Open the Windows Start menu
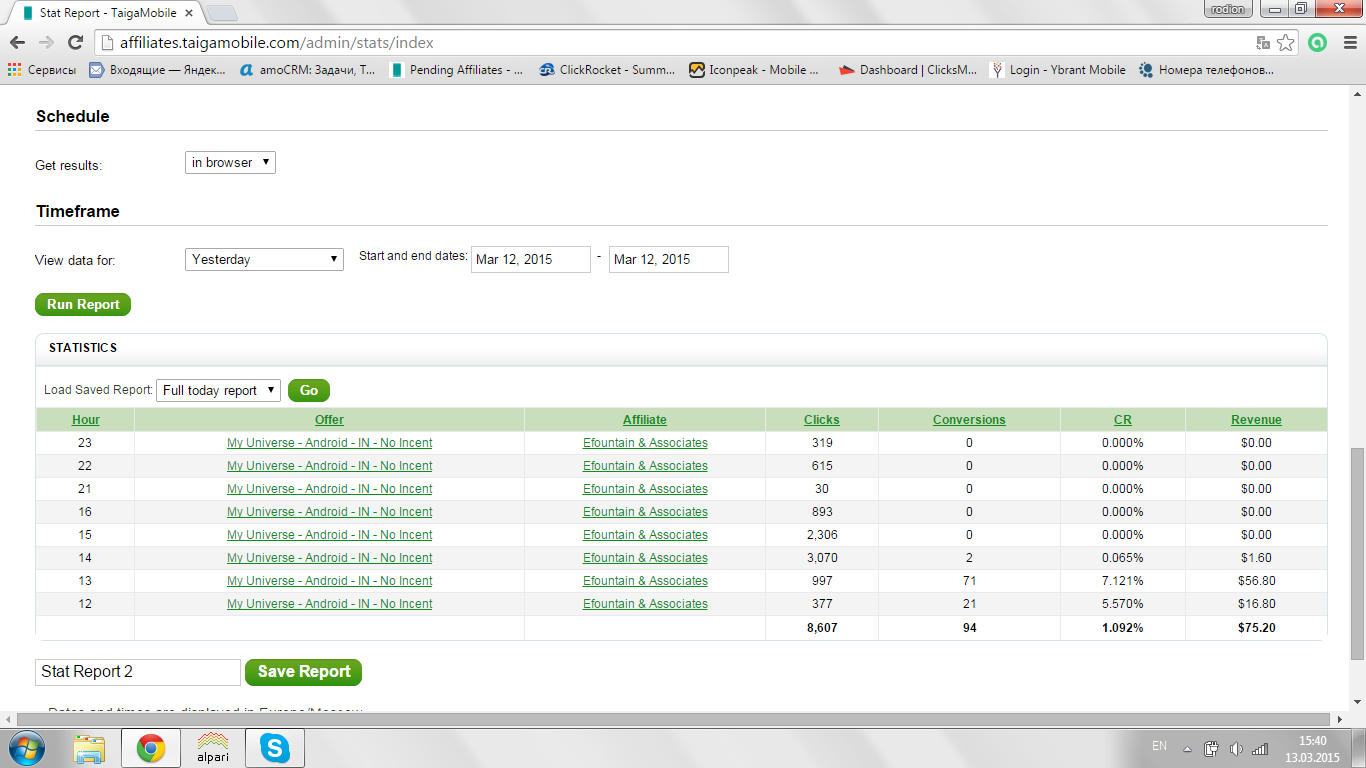1366x768 pixels. [28, 748]
